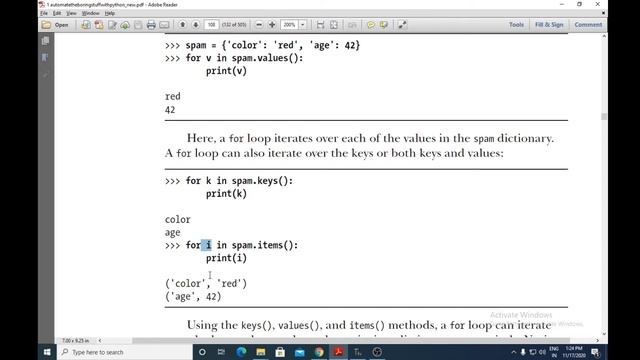
Task: Open Microsoft Store from taskbar
Action: coord(280,352)
